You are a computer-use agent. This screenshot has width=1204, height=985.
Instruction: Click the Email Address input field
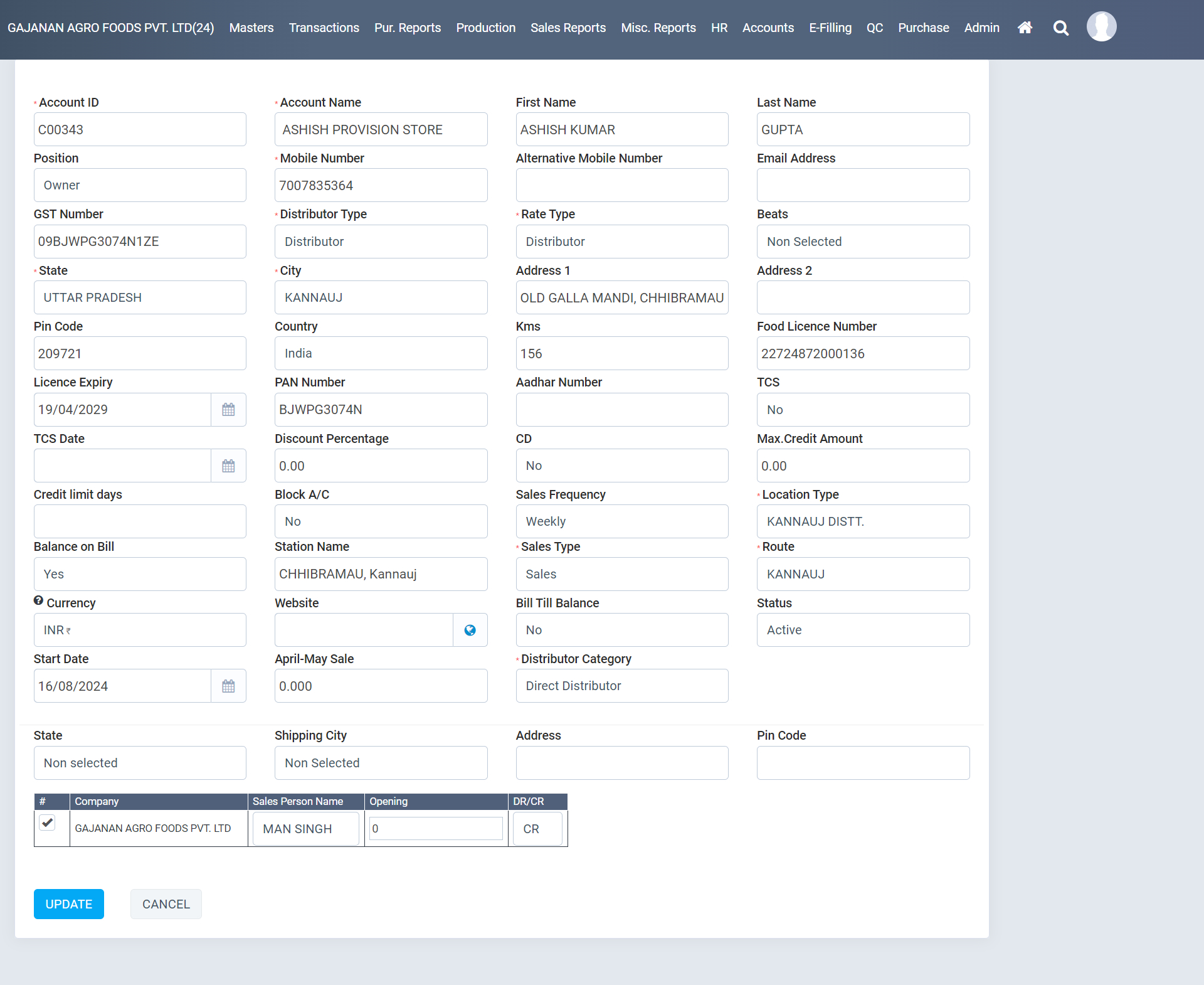pos(862,185)
